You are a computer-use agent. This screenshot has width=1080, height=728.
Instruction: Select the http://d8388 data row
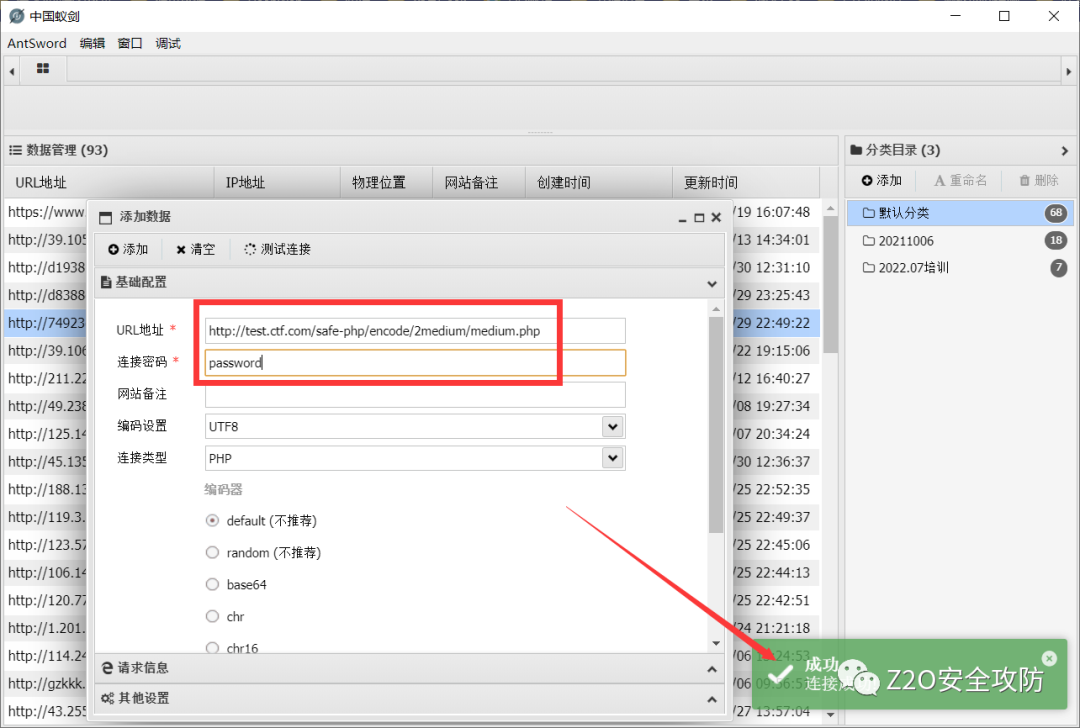47,295
